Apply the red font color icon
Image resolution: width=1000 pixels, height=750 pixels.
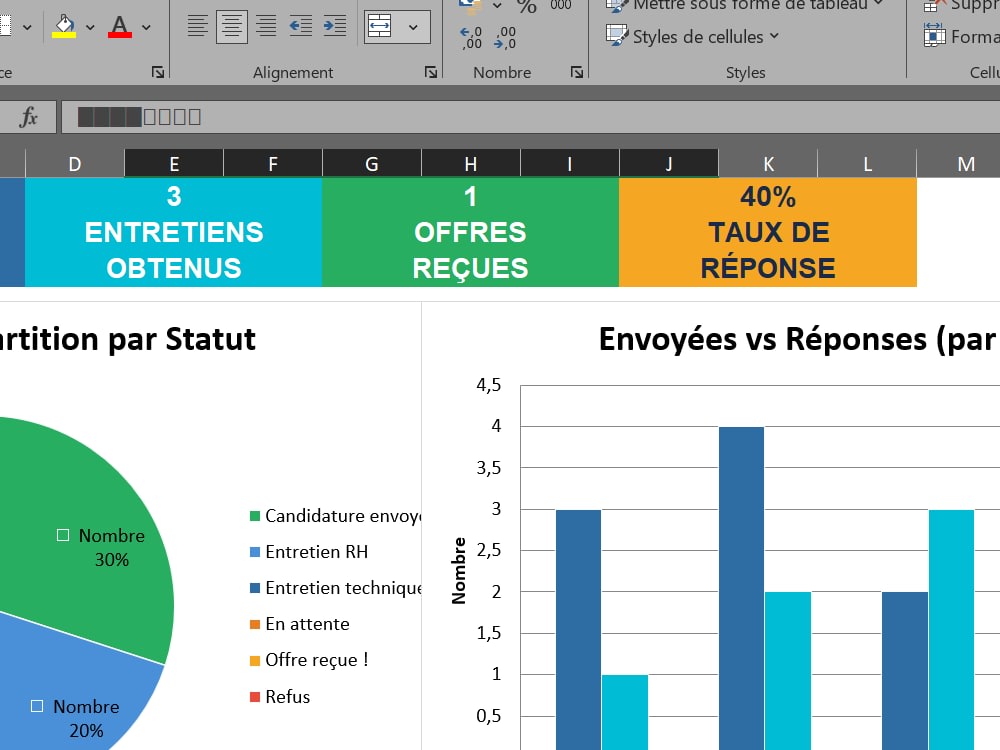click(120, 27)
